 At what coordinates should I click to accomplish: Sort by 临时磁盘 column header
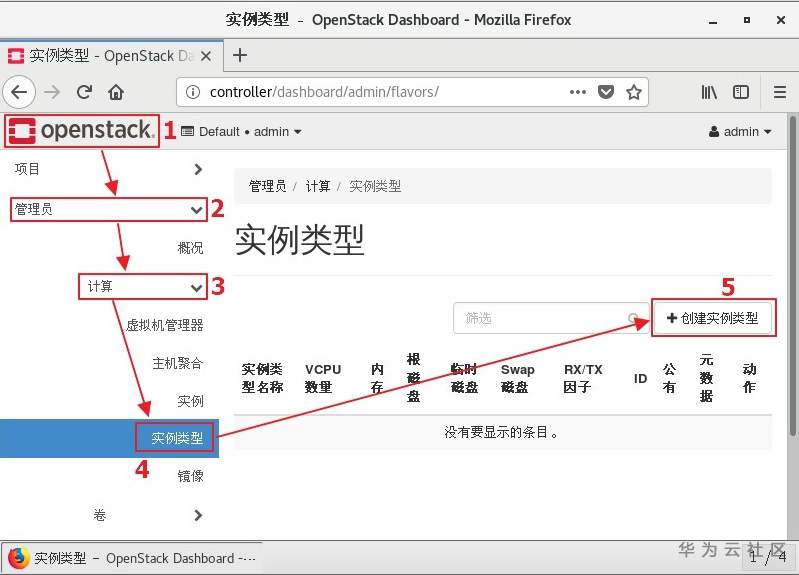tap(464, 378)
